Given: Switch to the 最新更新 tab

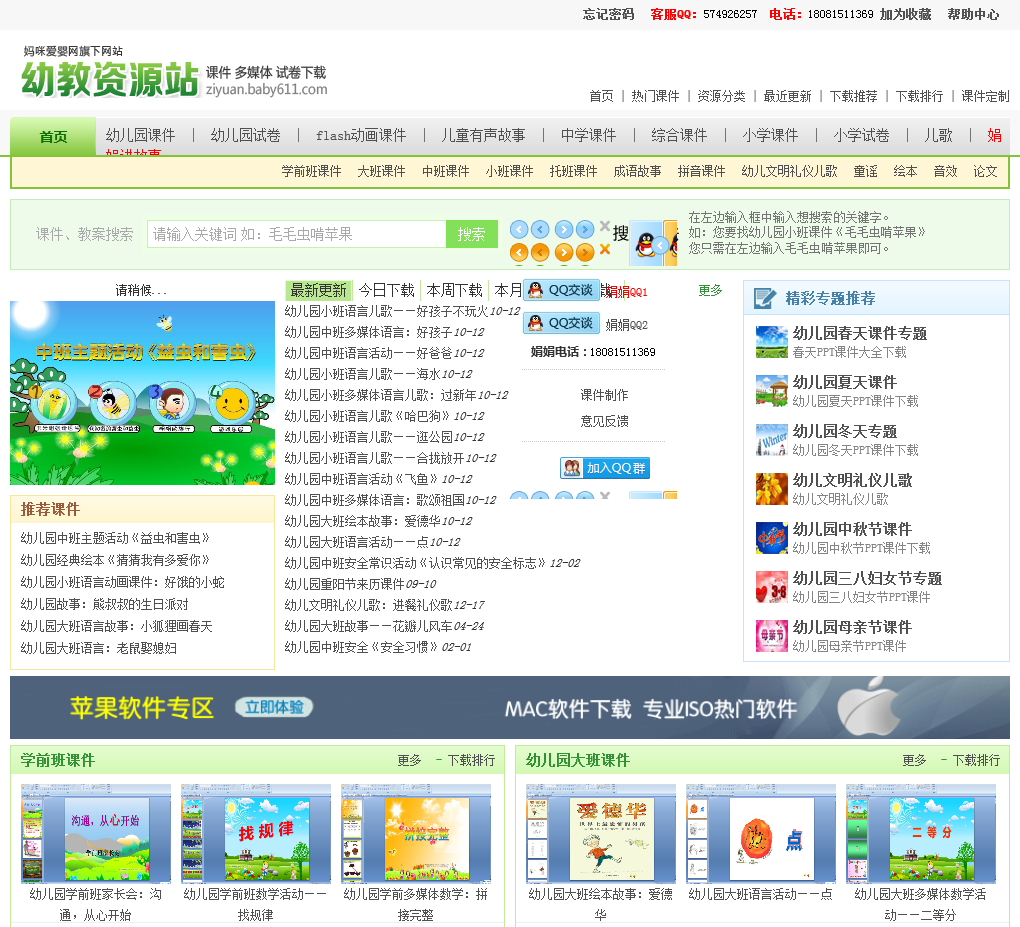Looking at the screenshot, I should click(318, 290).
